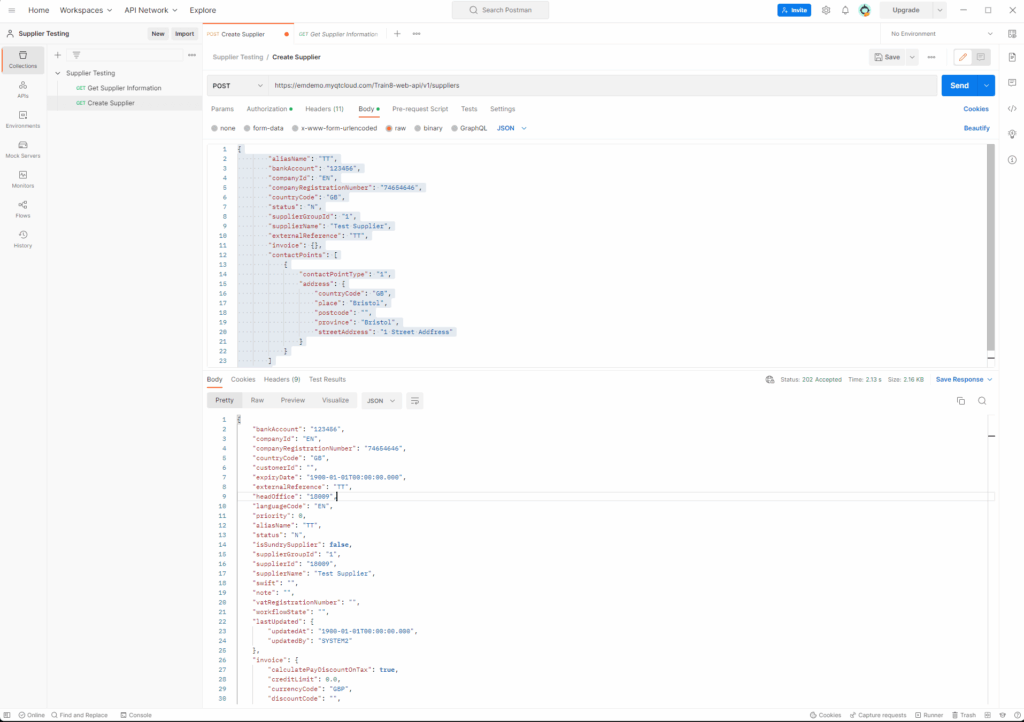
Task: Open the History sidebar panel
Action: pyautogui.click(x=22, y=239)
